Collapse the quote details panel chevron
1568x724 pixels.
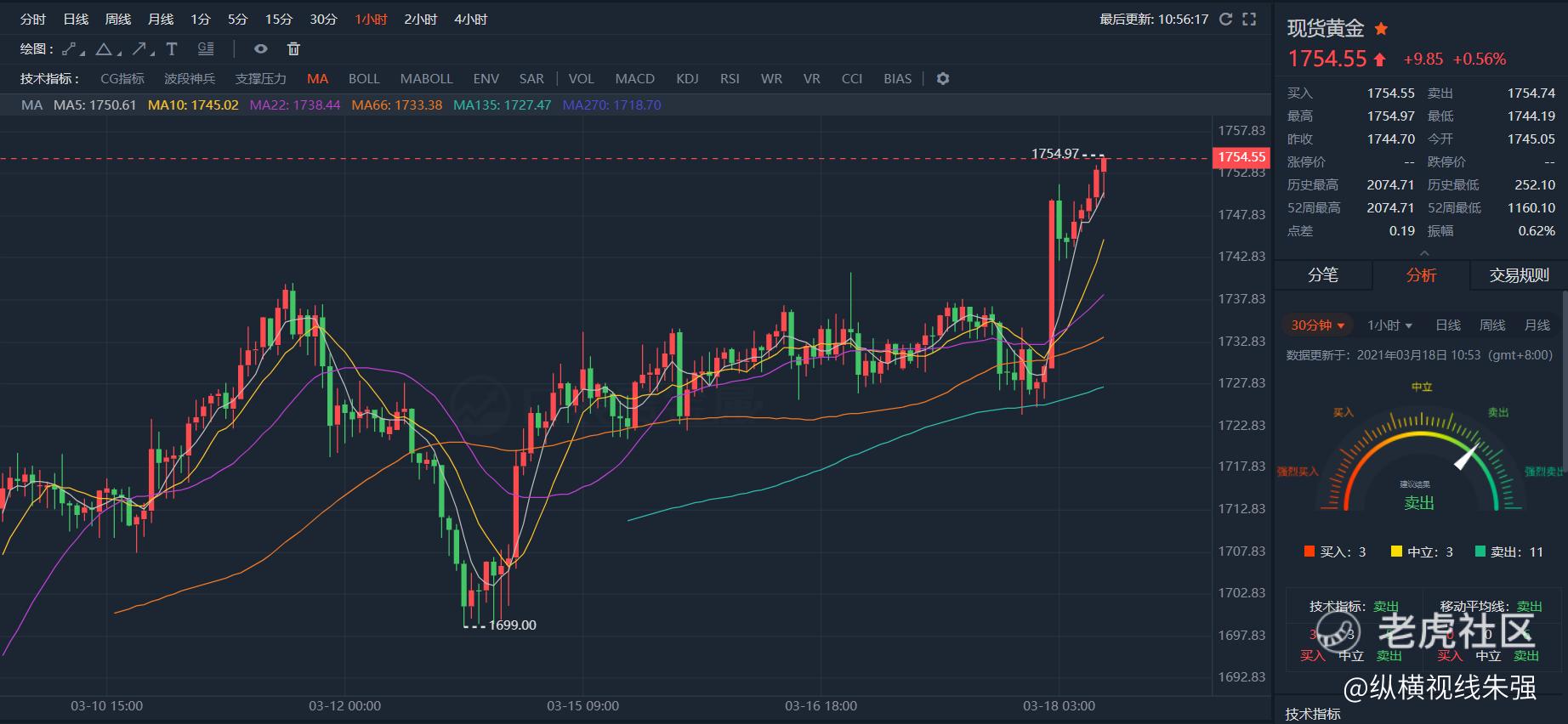point(1424,252)
